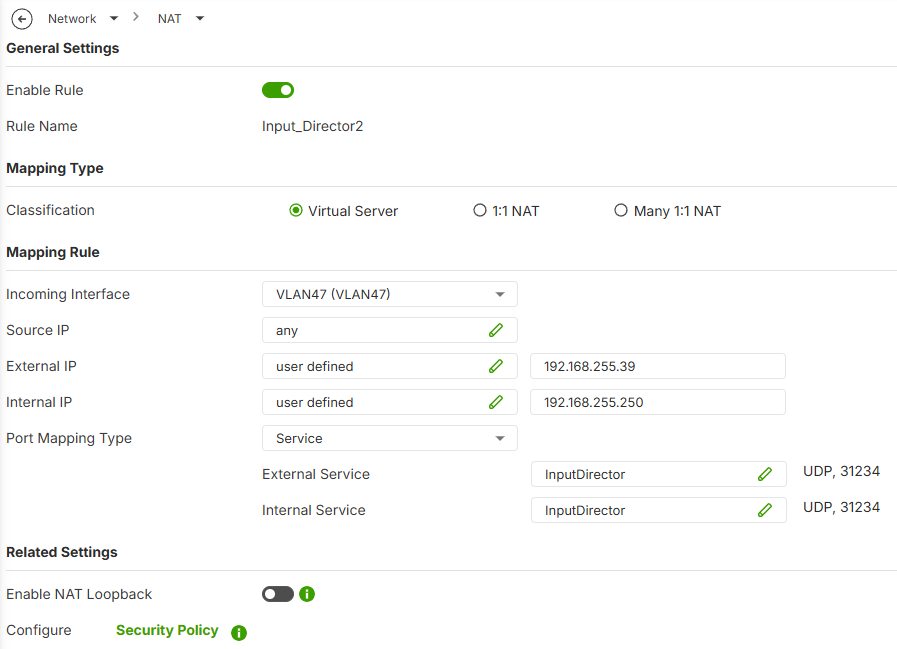Edit External Service with pencil icon

pyautogui.click(x=765, y=474)
